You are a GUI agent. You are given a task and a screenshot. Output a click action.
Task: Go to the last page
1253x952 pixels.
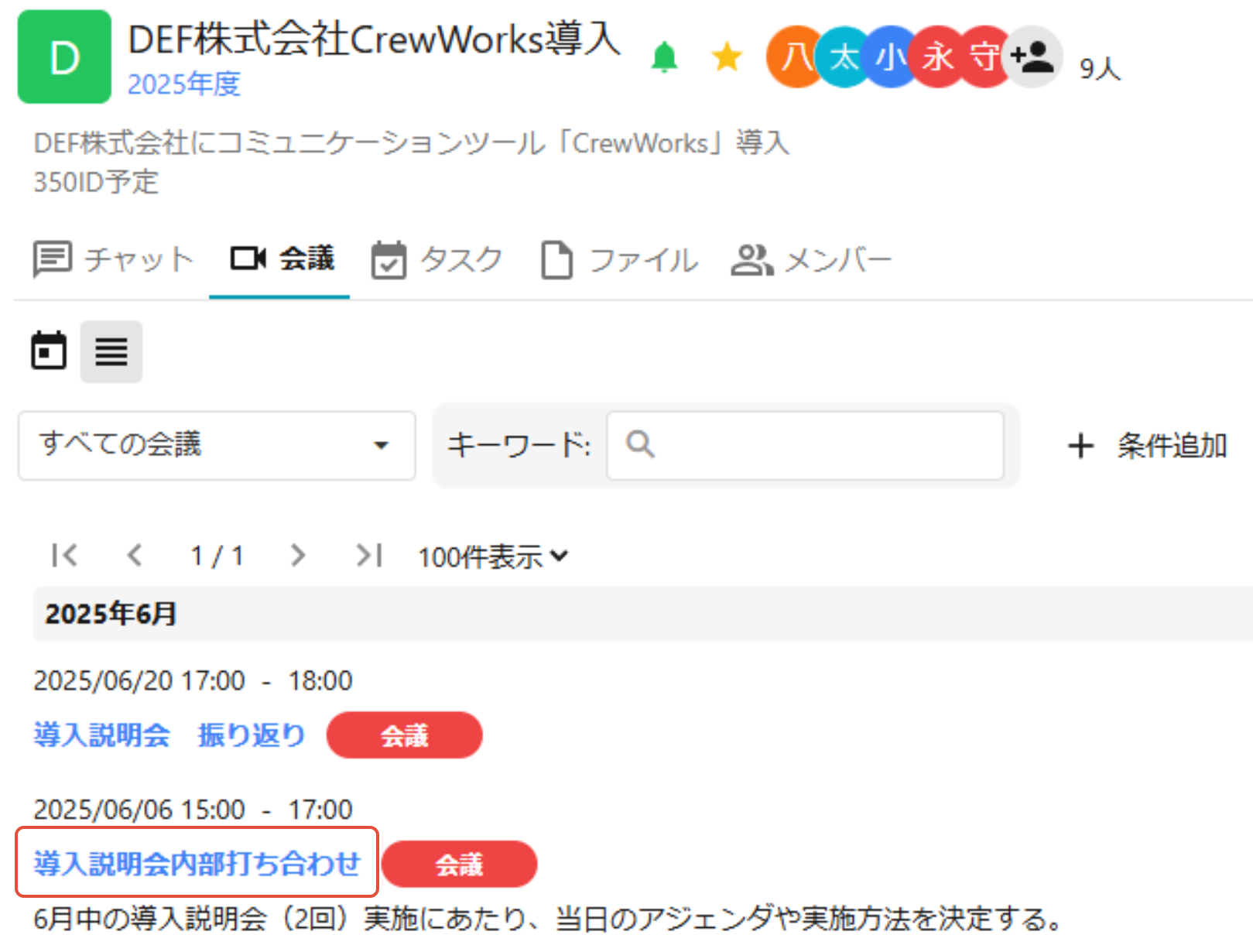click(369, 555)
